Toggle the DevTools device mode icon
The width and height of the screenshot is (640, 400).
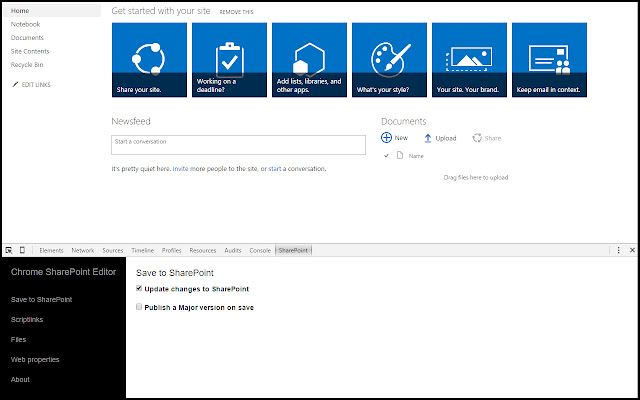coord(22,250)
